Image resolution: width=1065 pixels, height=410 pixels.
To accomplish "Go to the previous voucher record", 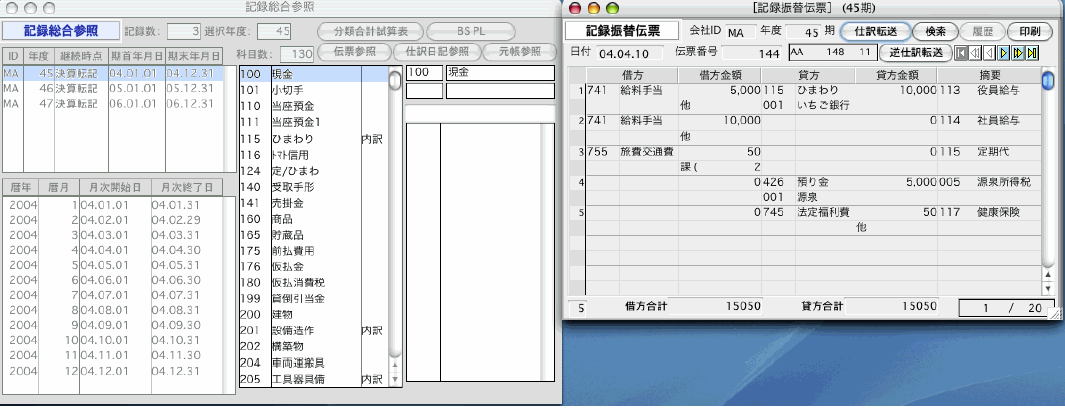I will coord(990,53).
